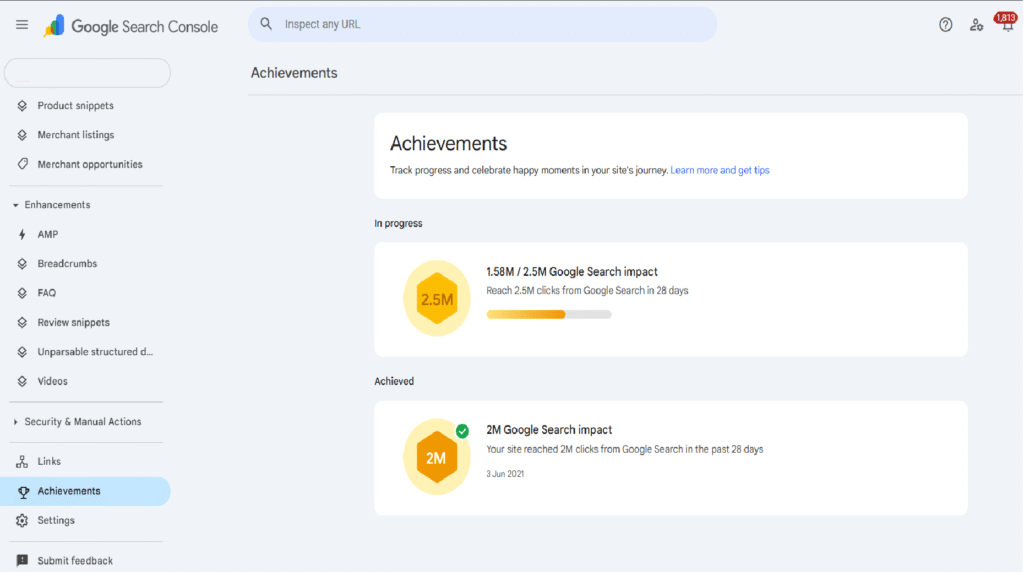This screenshot has height=576, width=1024.
Task: Open the users and permissions icon
Action: click(x=976, y=25)
